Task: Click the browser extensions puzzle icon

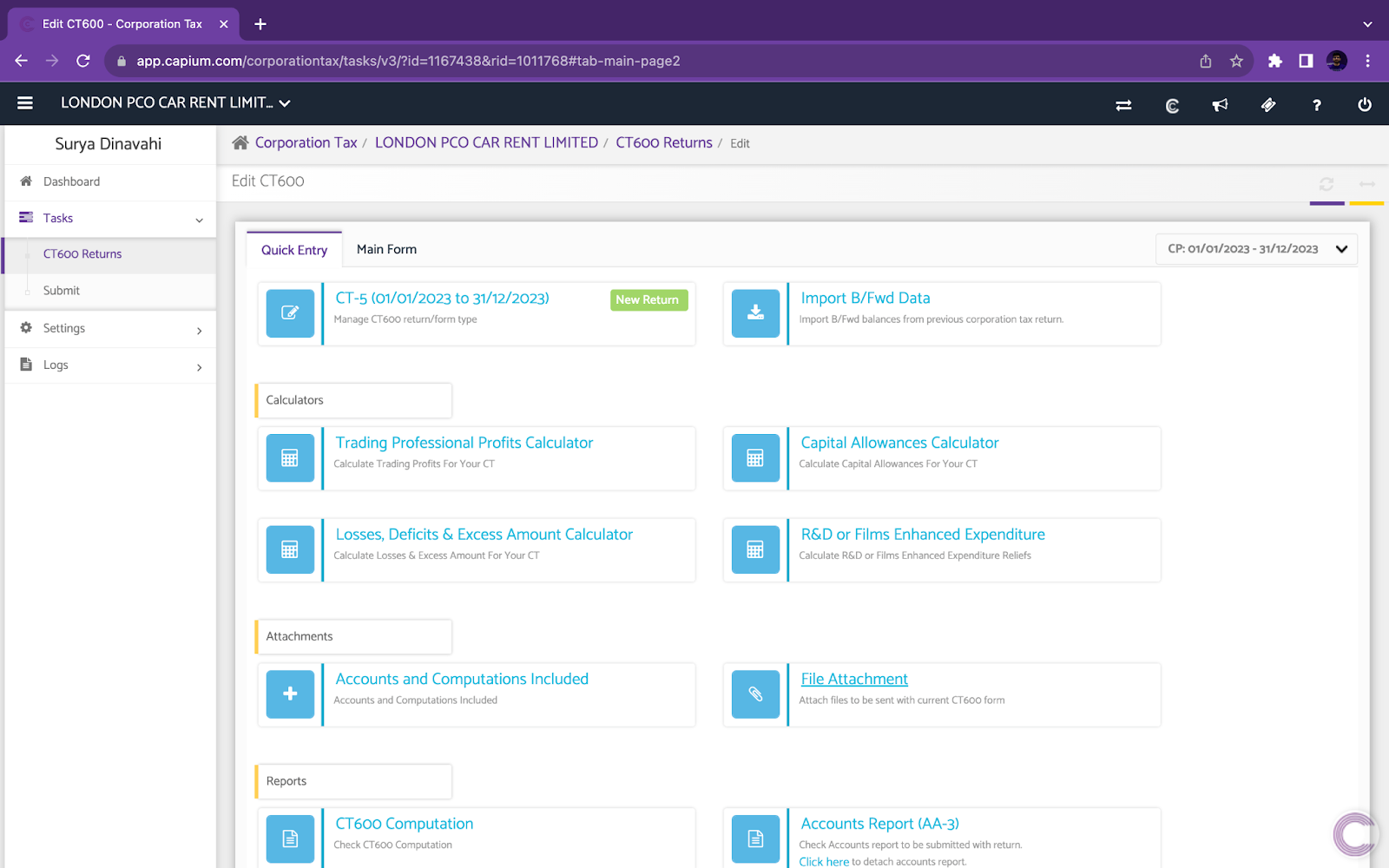Action: coord(1274,61)
